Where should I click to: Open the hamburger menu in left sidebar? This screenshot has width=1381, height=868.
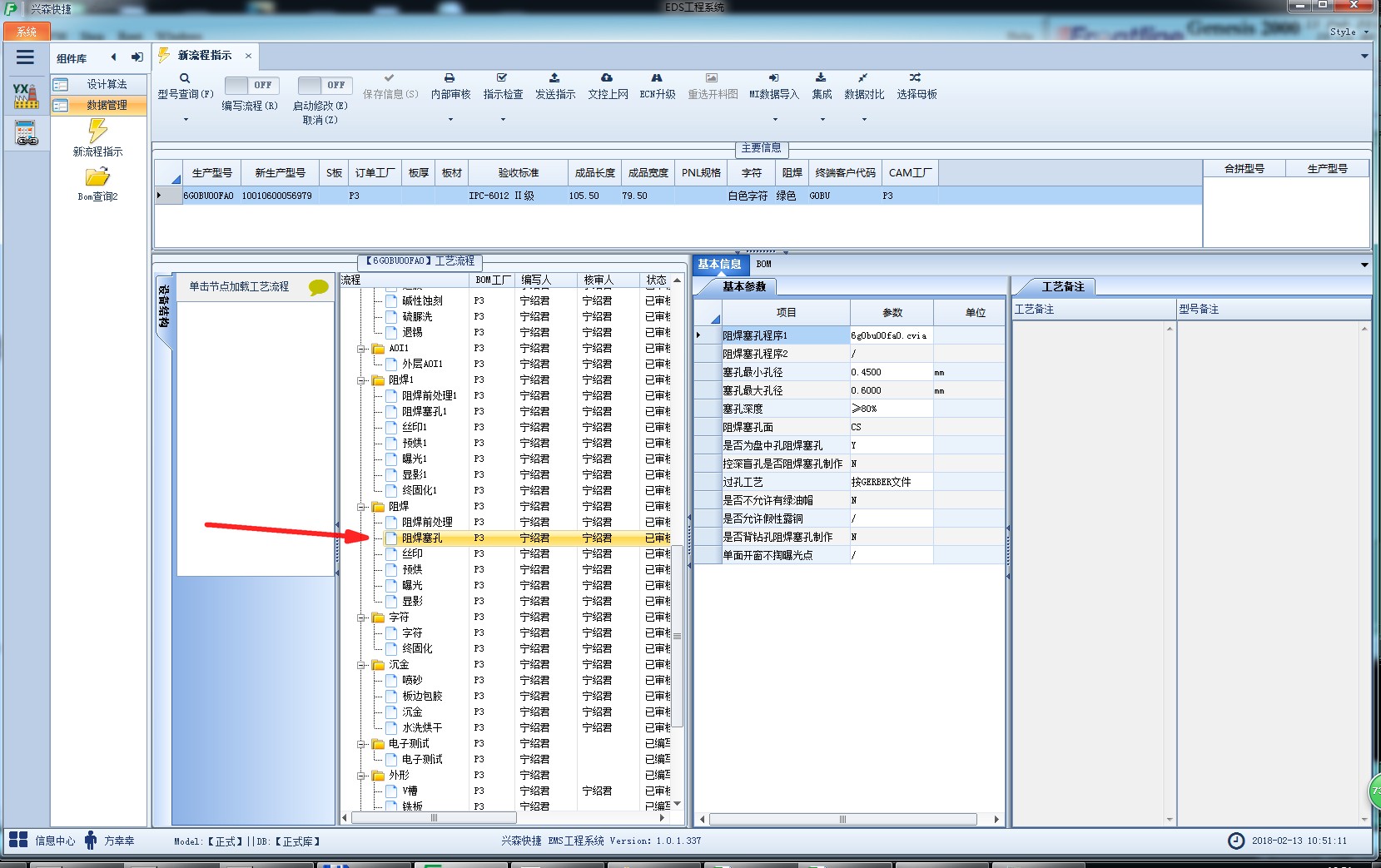[25, 57]
